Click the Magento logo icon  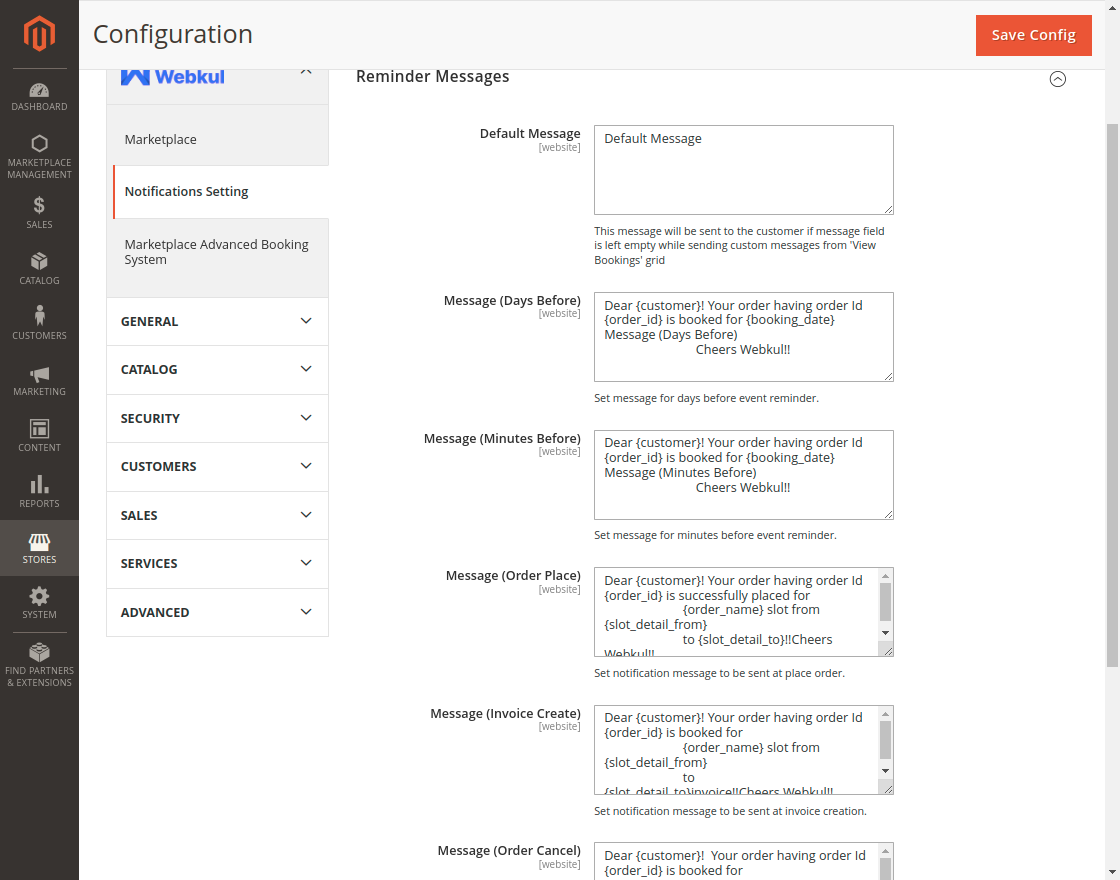(x=39, y=34)
